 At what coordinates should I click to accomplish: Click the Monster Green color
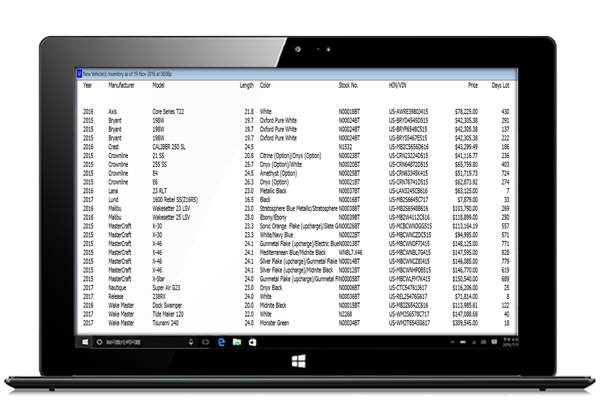tap(274, 323)
